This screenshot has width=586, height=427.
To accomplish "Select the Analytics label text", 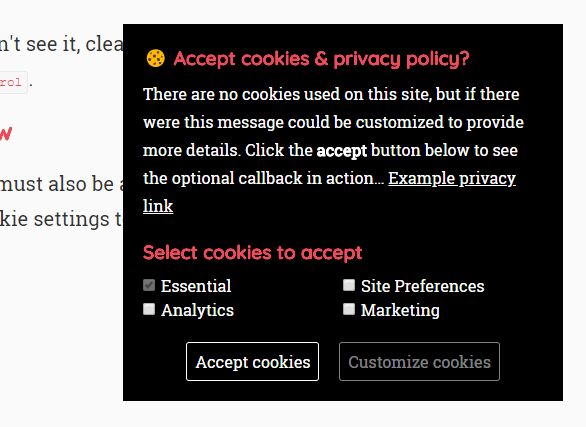I will coord(197,310).
